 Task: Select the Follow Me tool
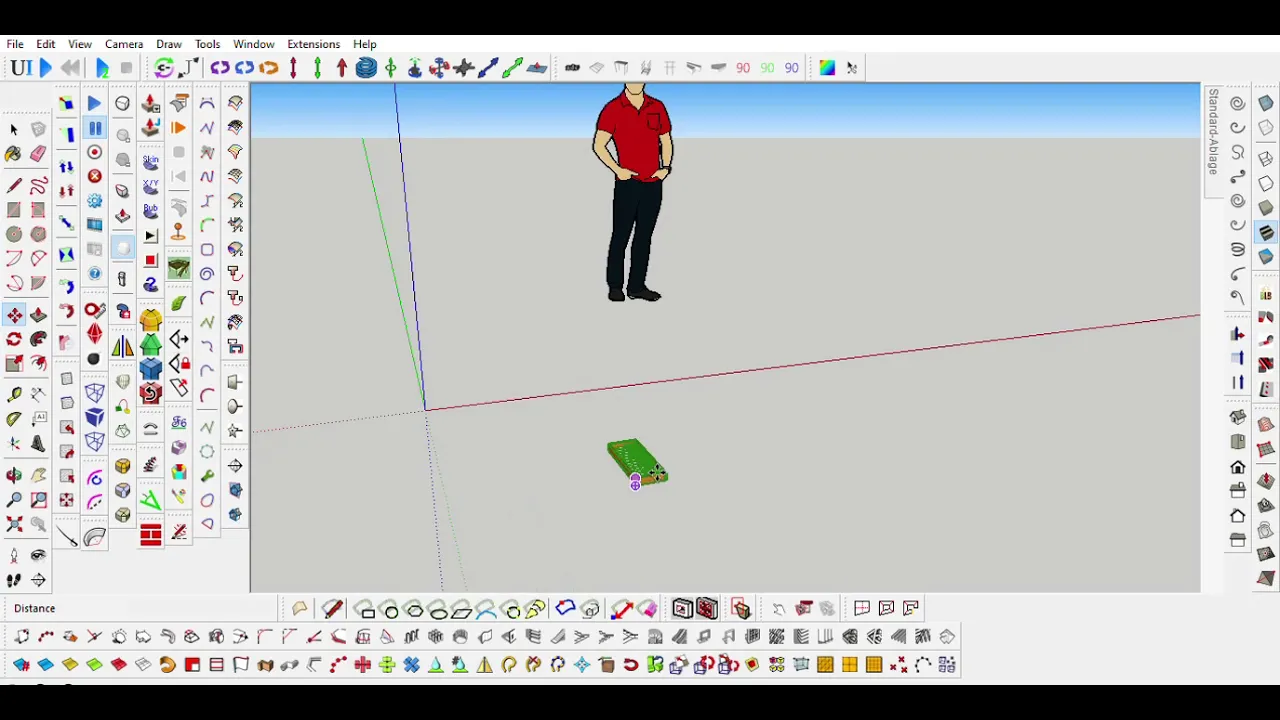point(38,339)
